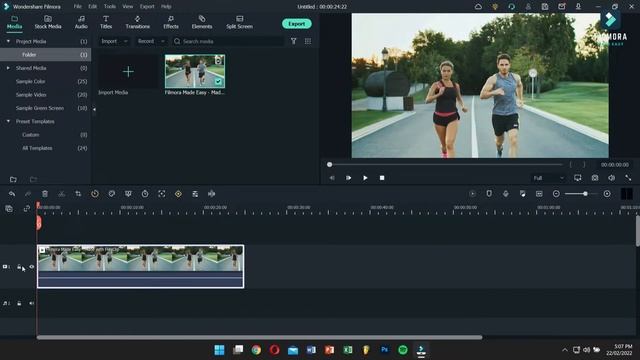Add a marker using the marker icon
640x360 pixels.
tap(489, 194)
